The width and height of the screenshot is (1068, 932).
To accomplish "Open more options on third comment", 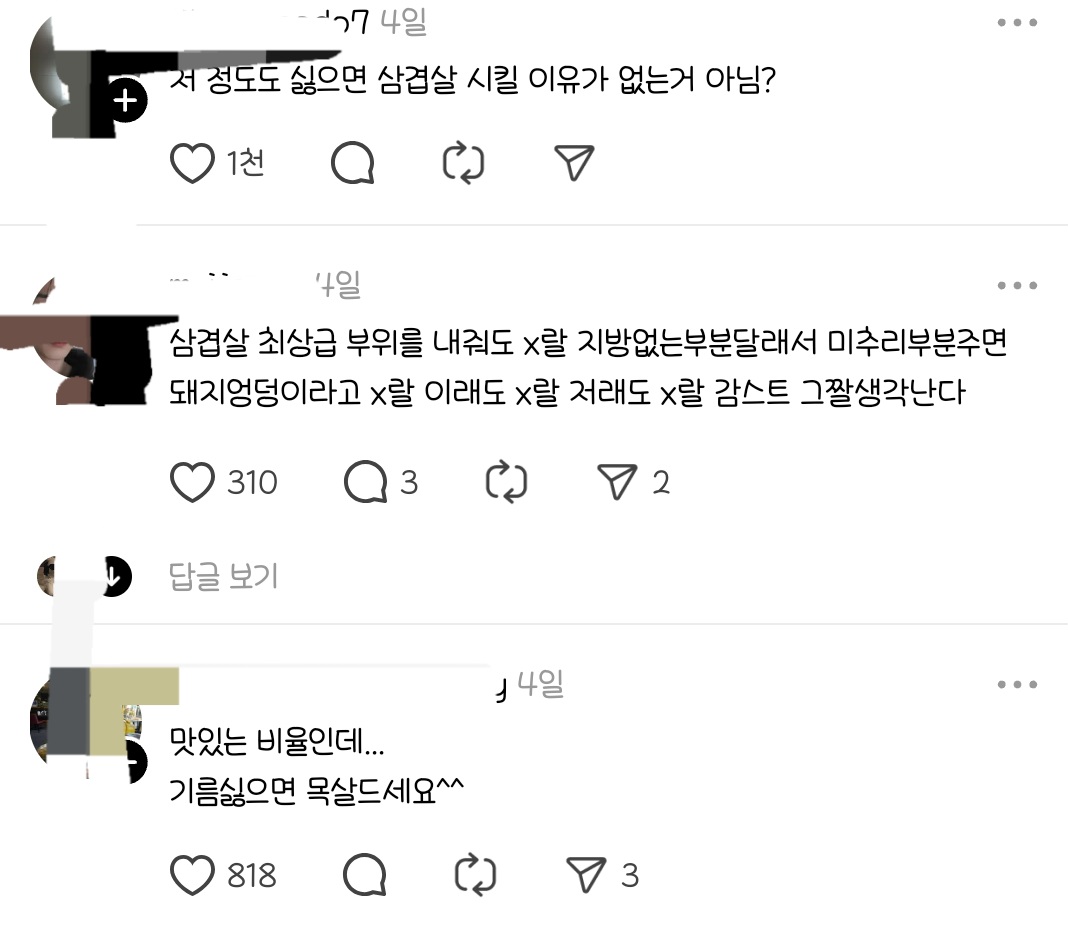I will point(1018,684).
